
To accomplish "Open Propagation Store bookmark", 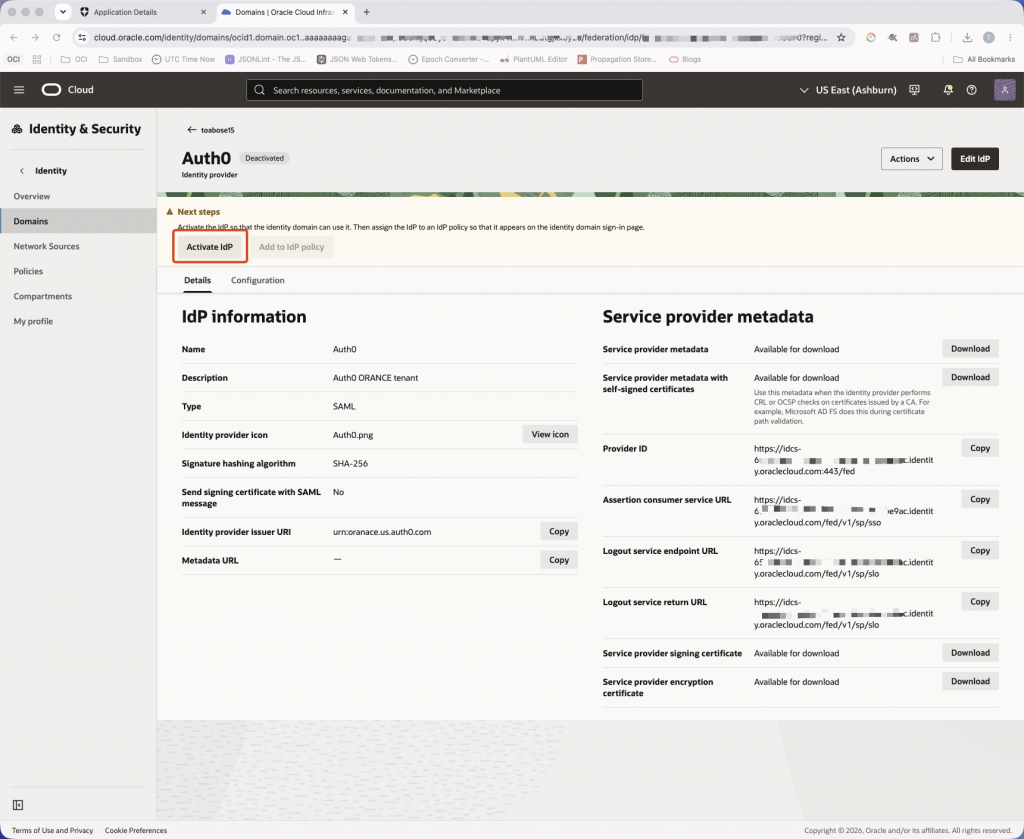I will 617,59.
